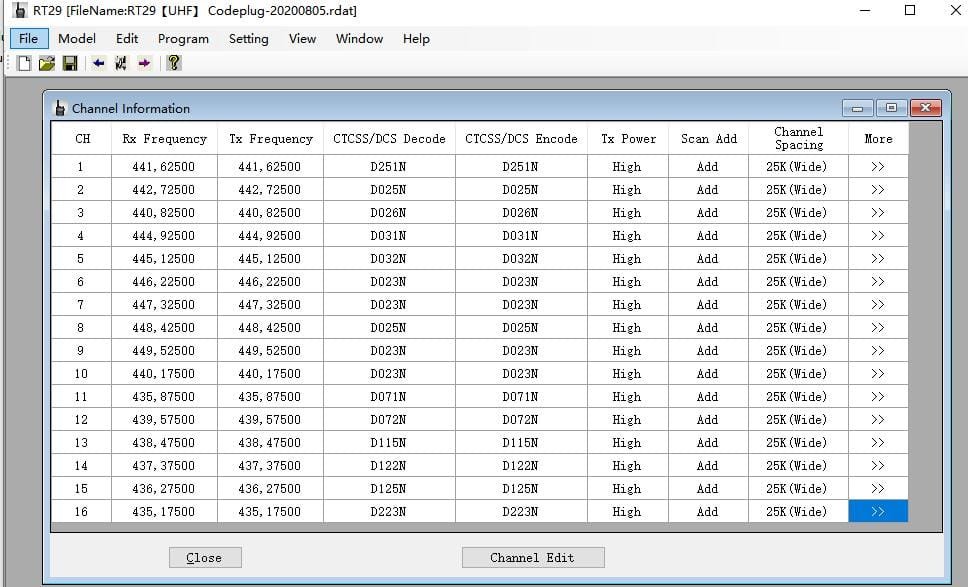Select Rx Frequency 441,62500 cell
968x587 pixels.
pyautogui.click(x=164, y=167)
